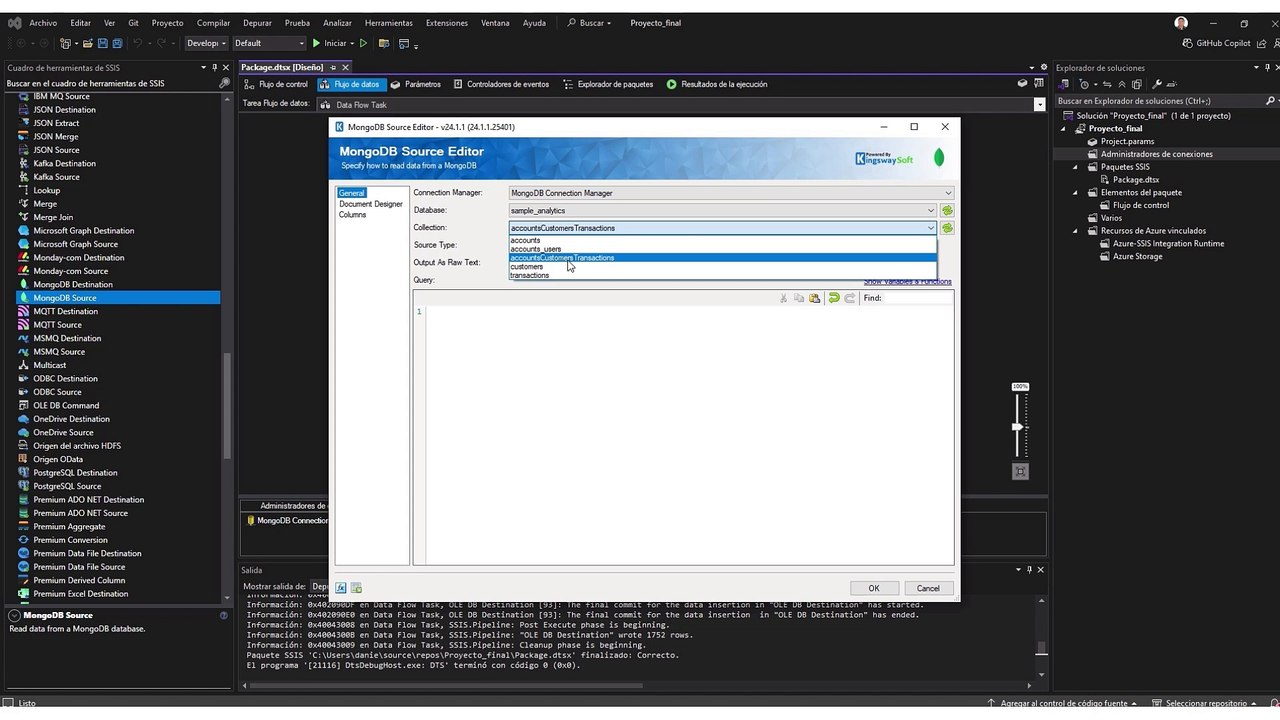Open the Default platform dropdown in toolbar
The width and height of the screenshot is (1280, 720).
click(269, 43)
